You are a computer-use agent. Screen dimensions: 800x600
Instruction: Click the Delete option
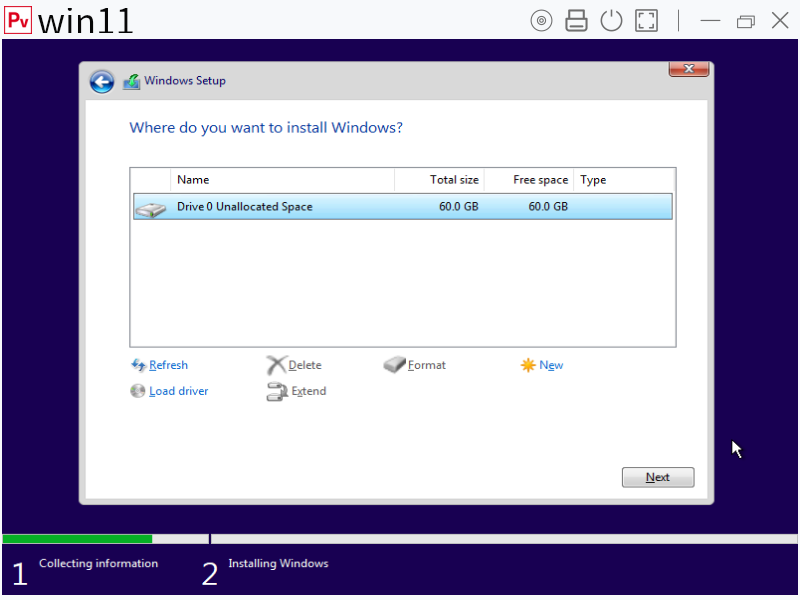305,365
